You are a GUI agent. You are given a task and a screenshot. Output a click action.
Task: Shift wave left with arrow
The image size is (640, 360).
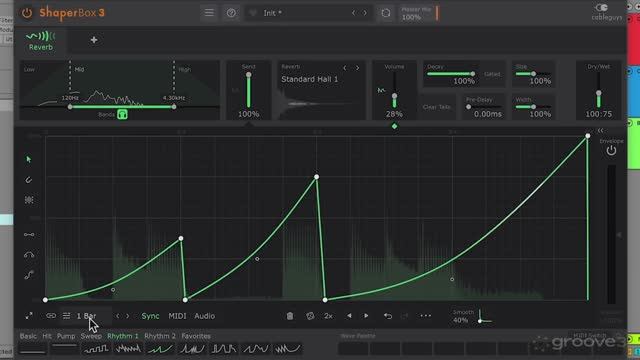coord(349,316)
